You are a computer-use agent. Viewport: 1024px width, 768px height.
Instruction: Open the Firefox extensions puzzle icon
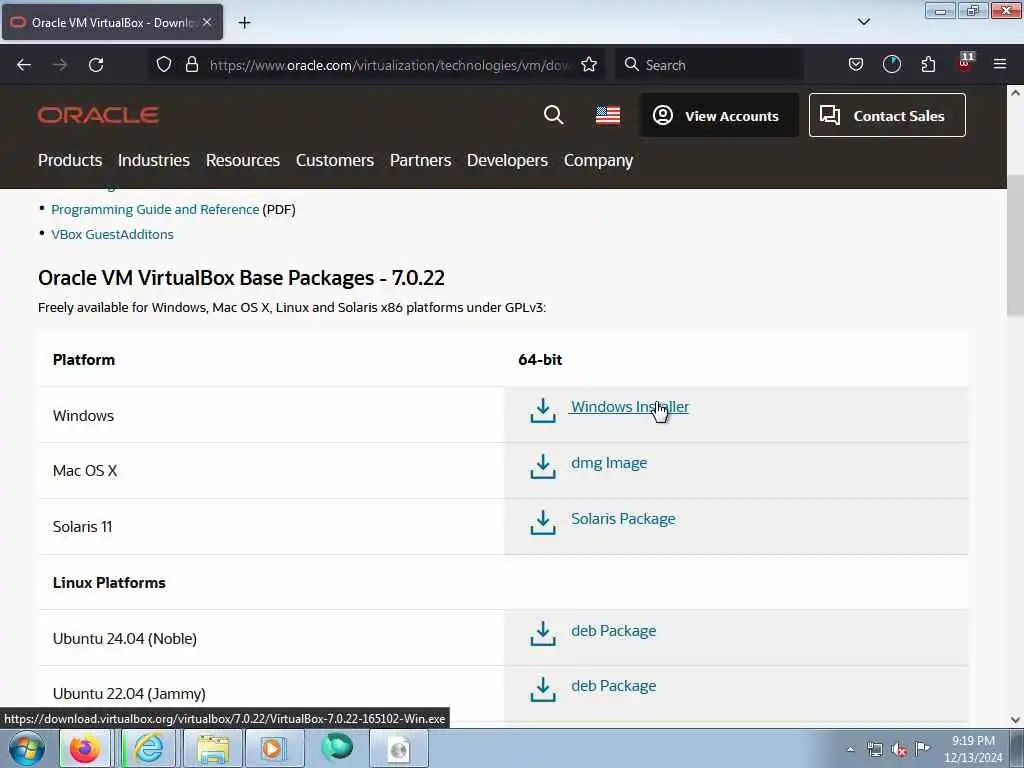928,65
